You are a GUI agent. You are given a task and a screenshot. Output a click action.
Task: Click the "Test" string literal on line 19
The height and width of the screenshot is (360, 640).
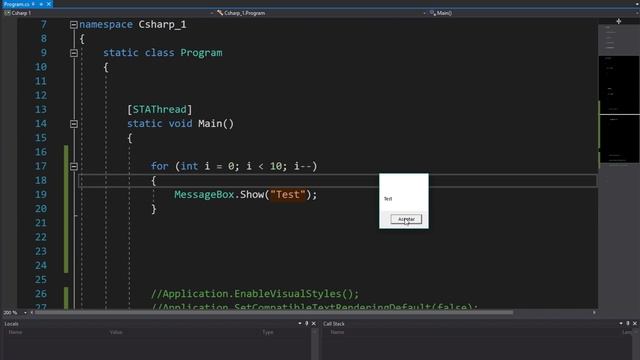coord(288,195)
